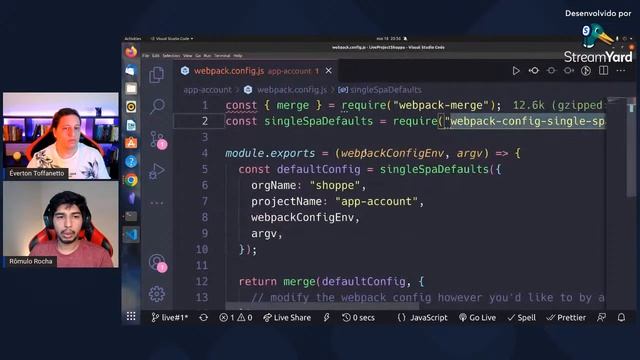Open the Go menu
640x360 pixels.
coord(198,56)
